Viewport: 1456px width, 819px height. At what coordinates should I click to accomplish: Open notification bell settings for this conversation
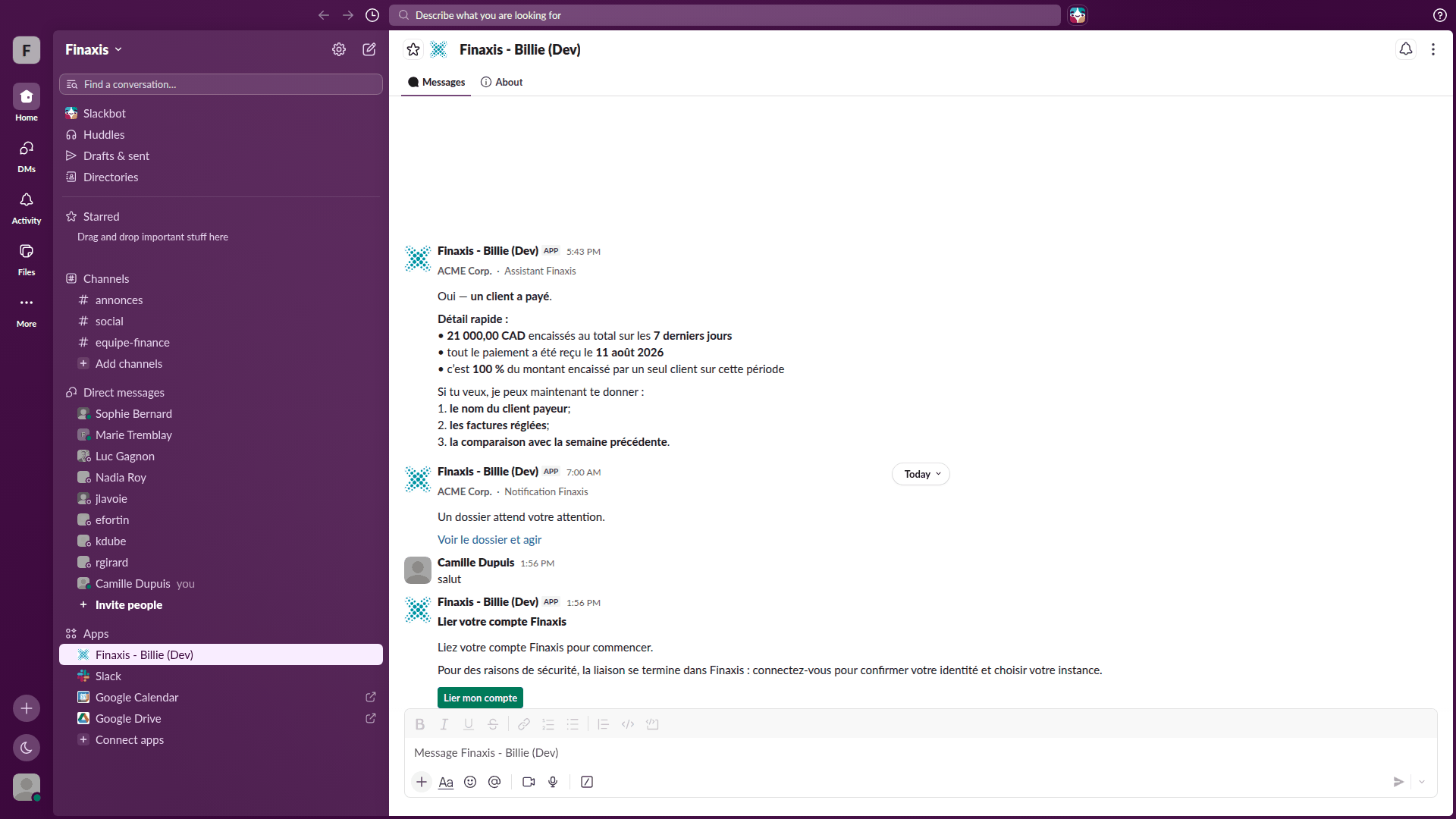(1406, 49)
